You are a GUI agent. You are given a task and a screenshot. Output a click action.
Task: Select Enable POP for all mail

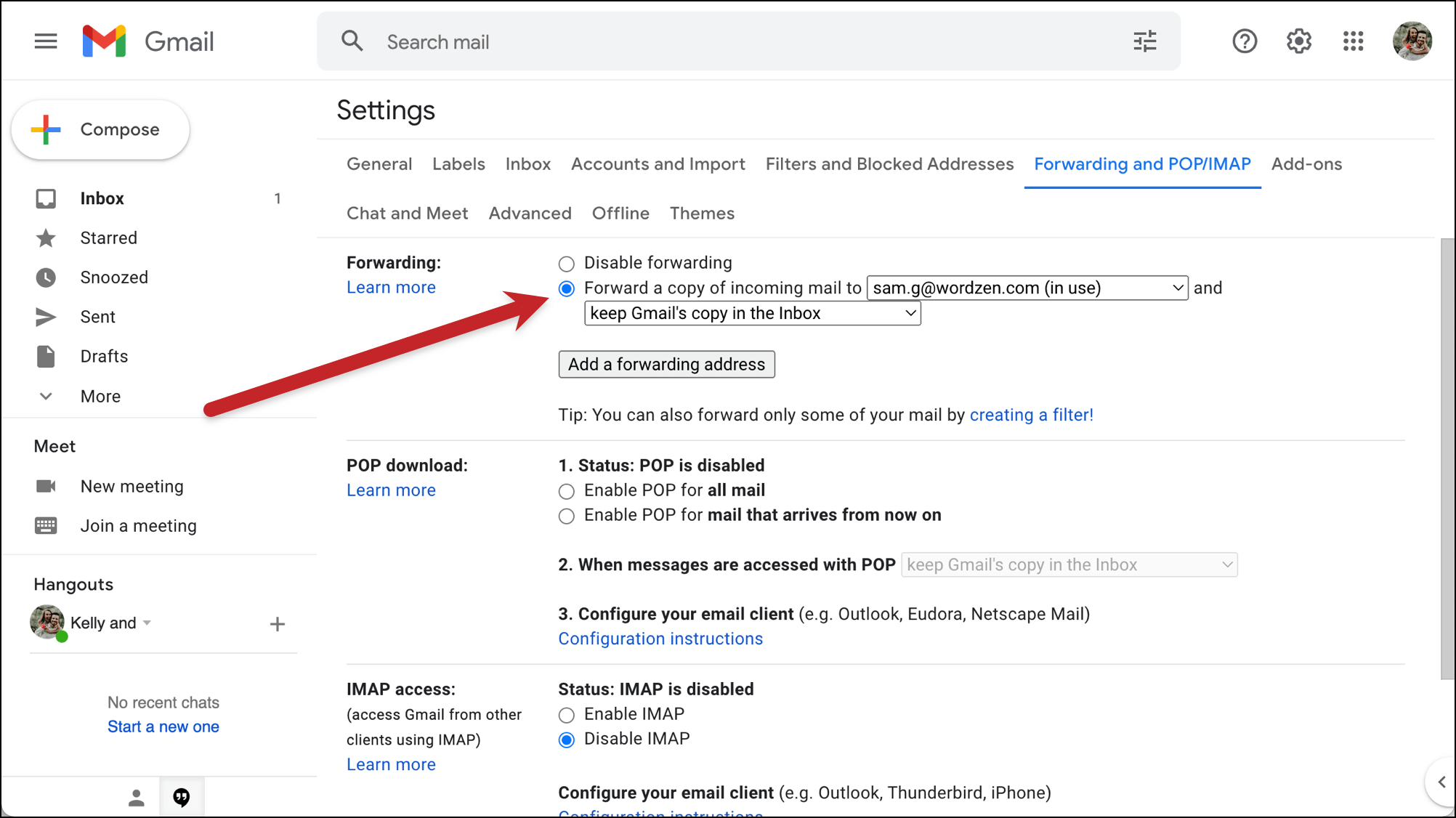(x=567, y=492)
